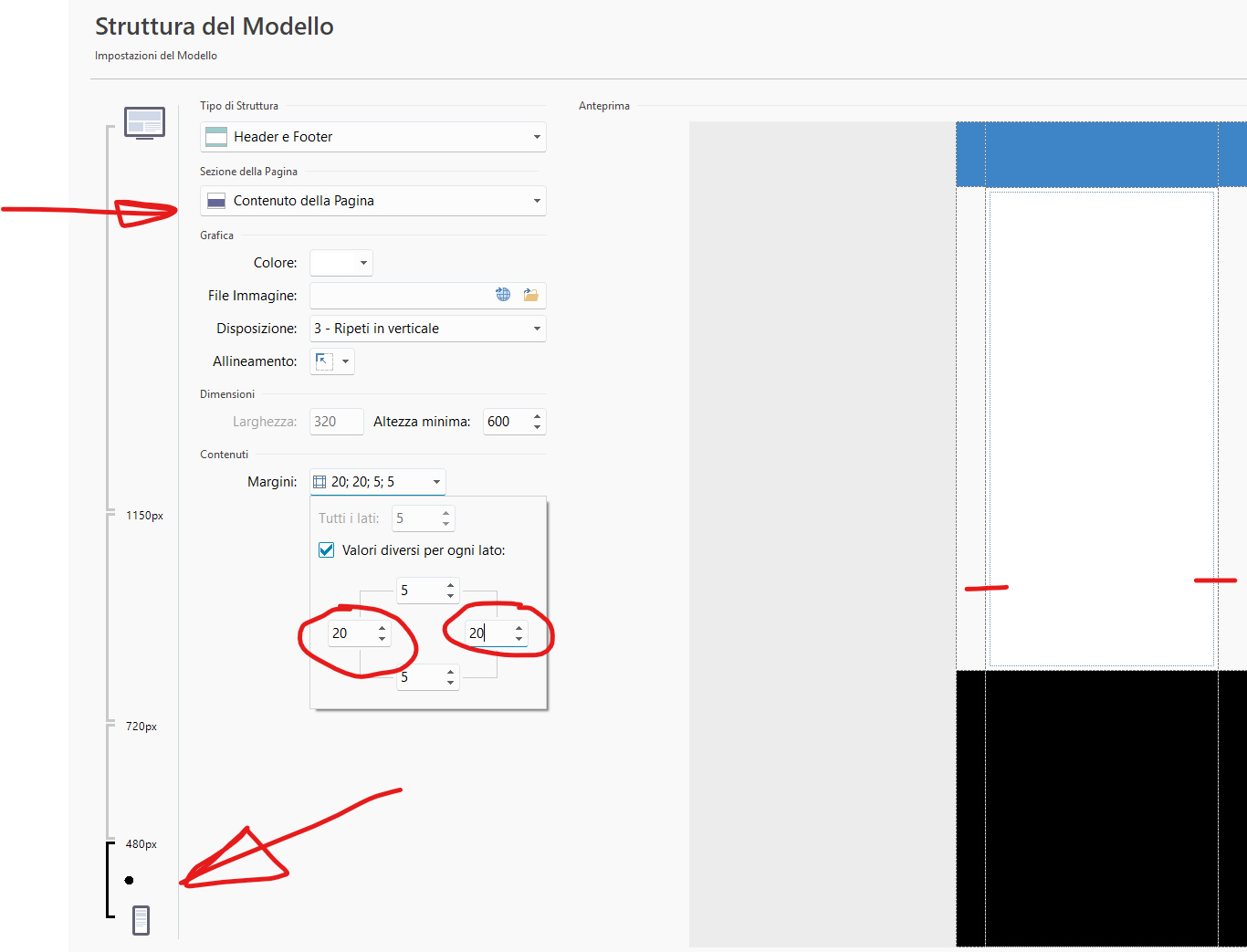Click the File Immagine text field

point(400,296)
